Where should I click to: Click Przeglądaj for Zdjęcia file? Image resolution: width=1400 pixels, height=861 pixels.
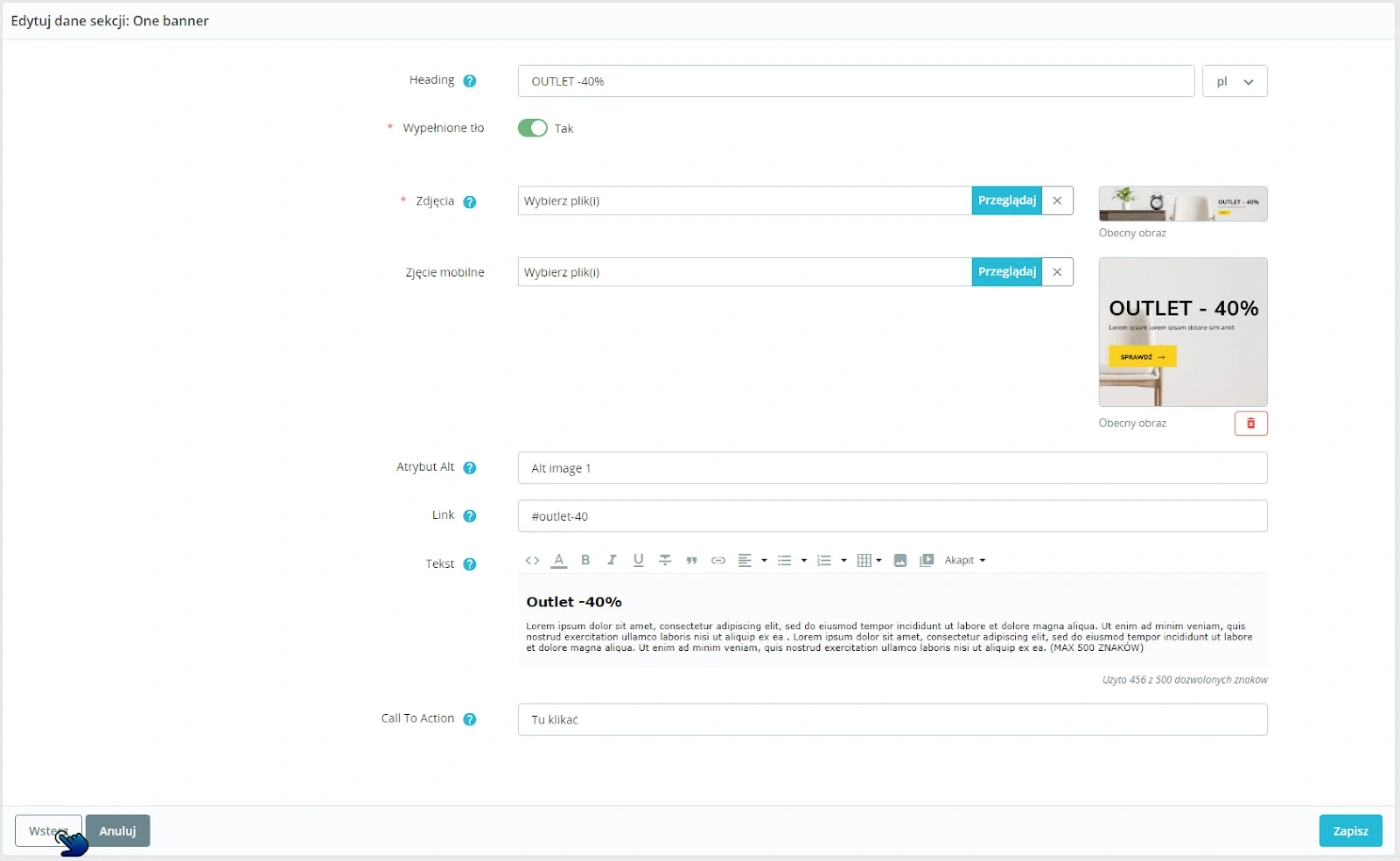click(1006, 200)
